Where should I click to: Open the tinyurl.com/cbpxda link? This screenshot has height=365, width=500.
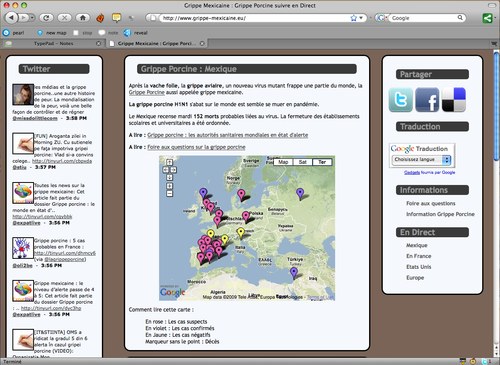[62, 161]
